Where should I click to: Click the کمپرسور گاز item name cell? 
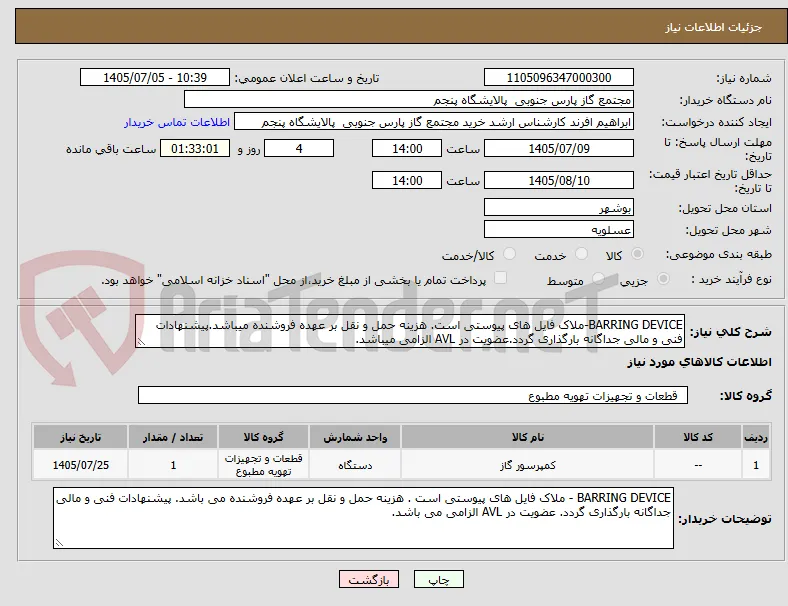coord(527,465)
